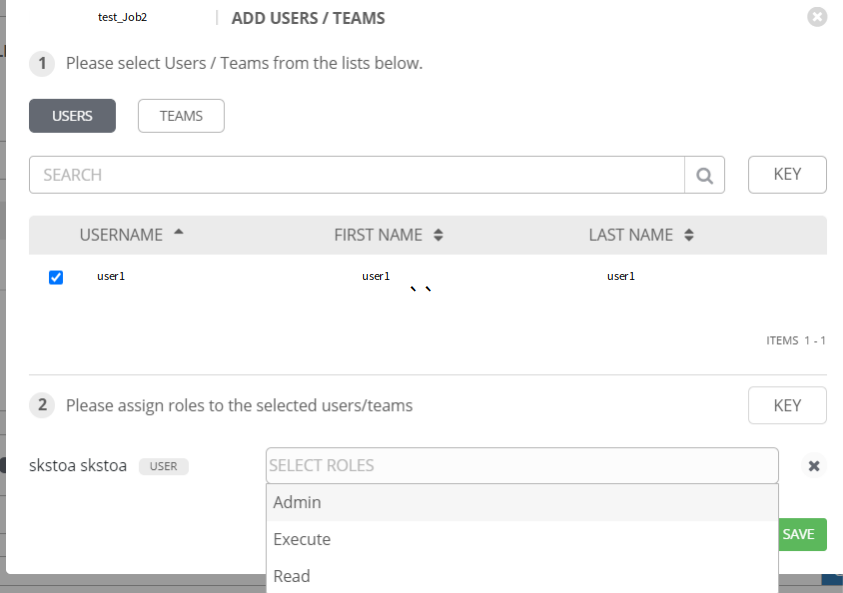Click the Username column header

click(121, 235)
